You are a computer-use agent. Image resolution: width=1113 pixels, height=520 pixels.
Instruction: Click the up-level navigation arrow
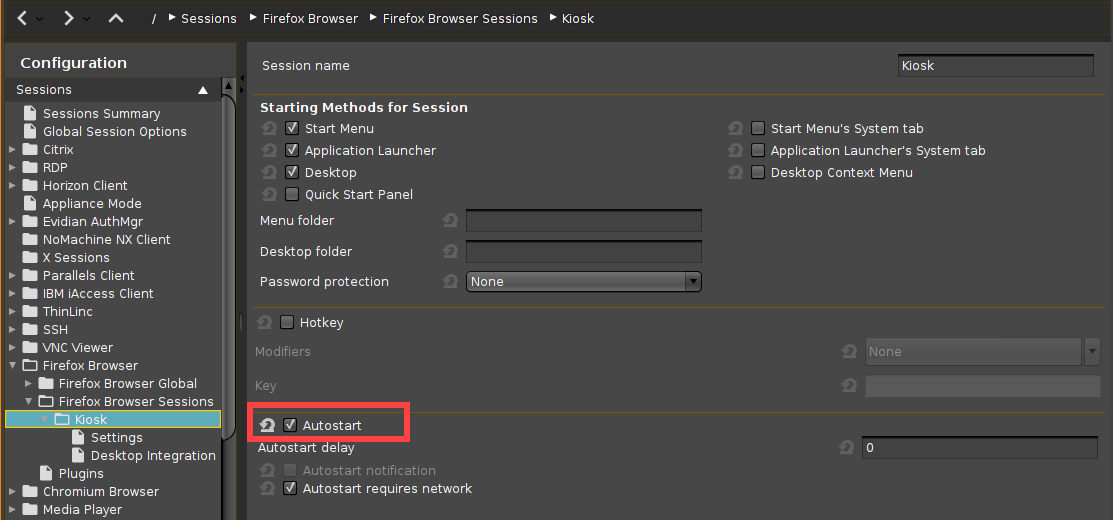[x=116, y=18]
